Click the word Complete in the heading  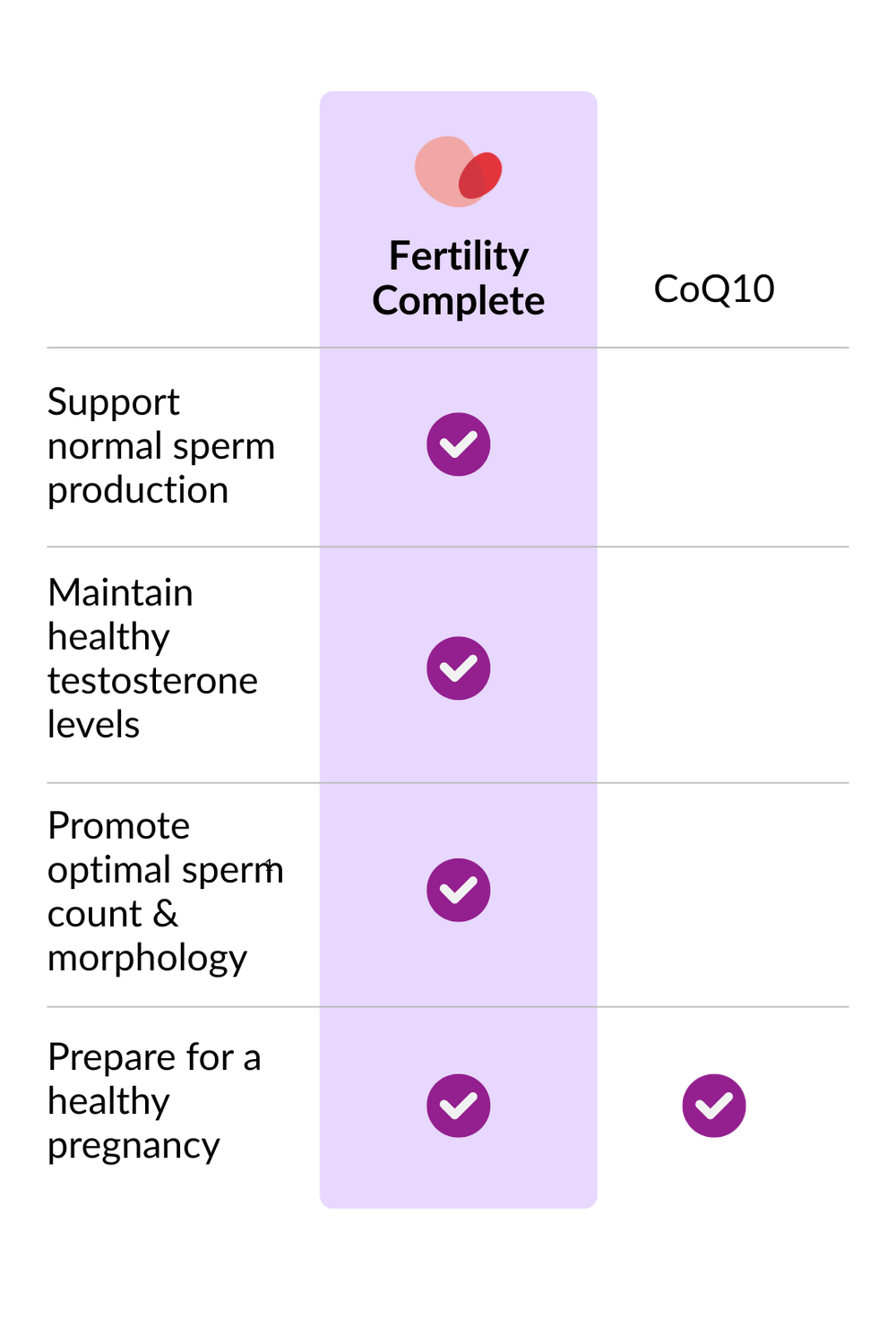pyautogui.click(x=458, y=301)
